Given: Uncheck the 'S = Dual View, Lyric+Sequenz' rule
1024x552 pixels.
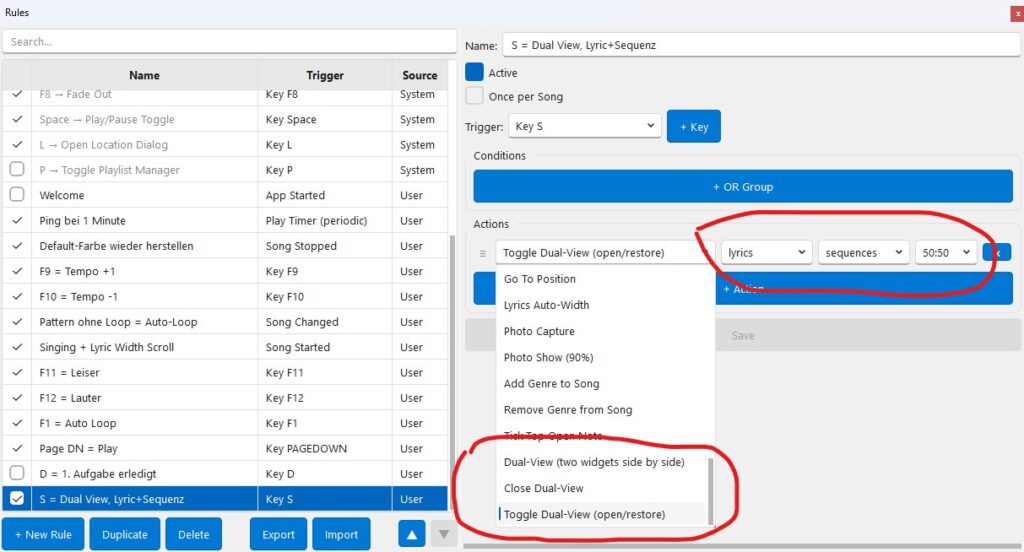Looking at the screenshot, I should 17,499.
